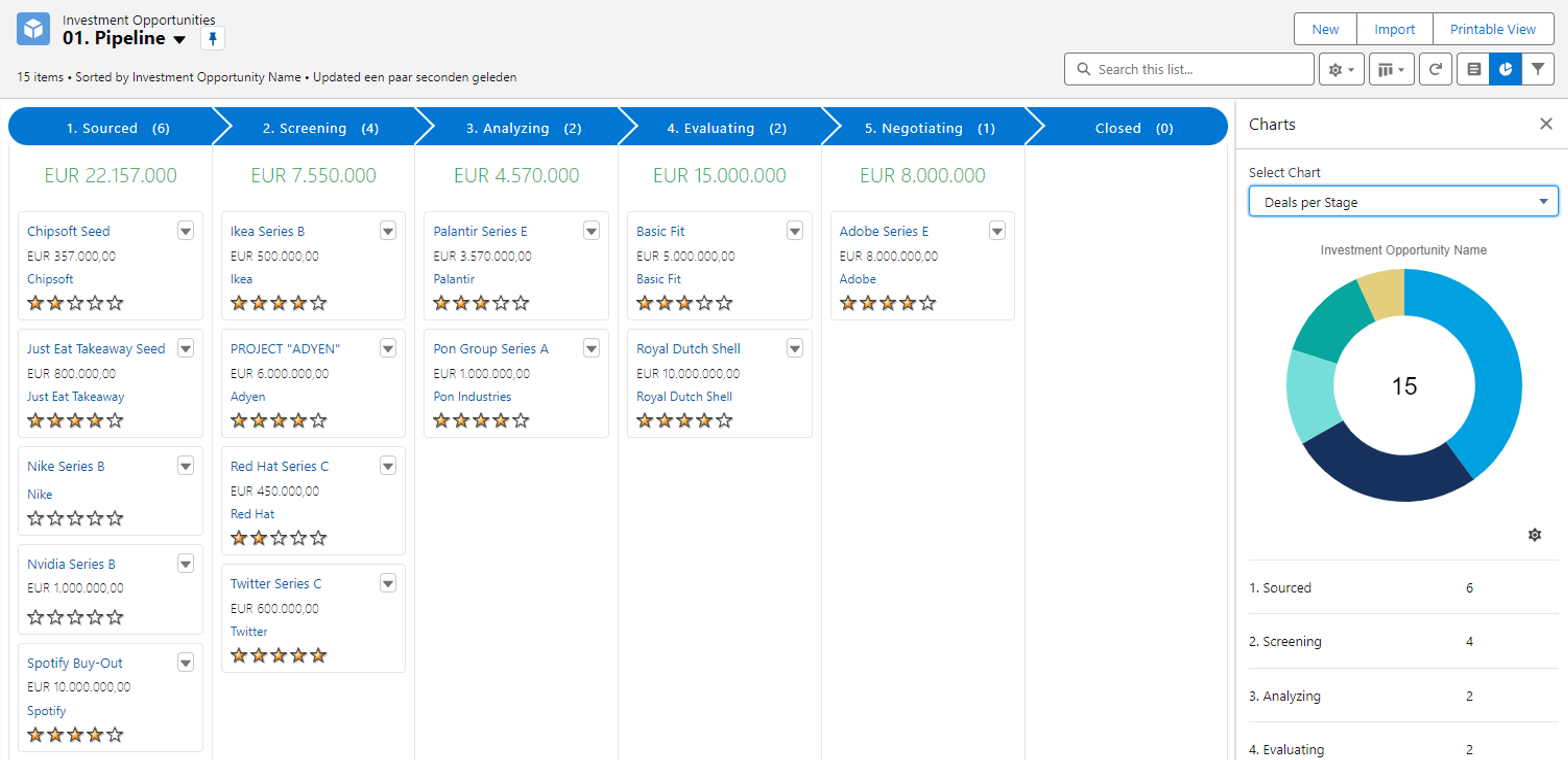The height and width of the screenshot is (760, 1568).
Task: Select the 5. Negotiating stage header
Action: click(923, 128)
